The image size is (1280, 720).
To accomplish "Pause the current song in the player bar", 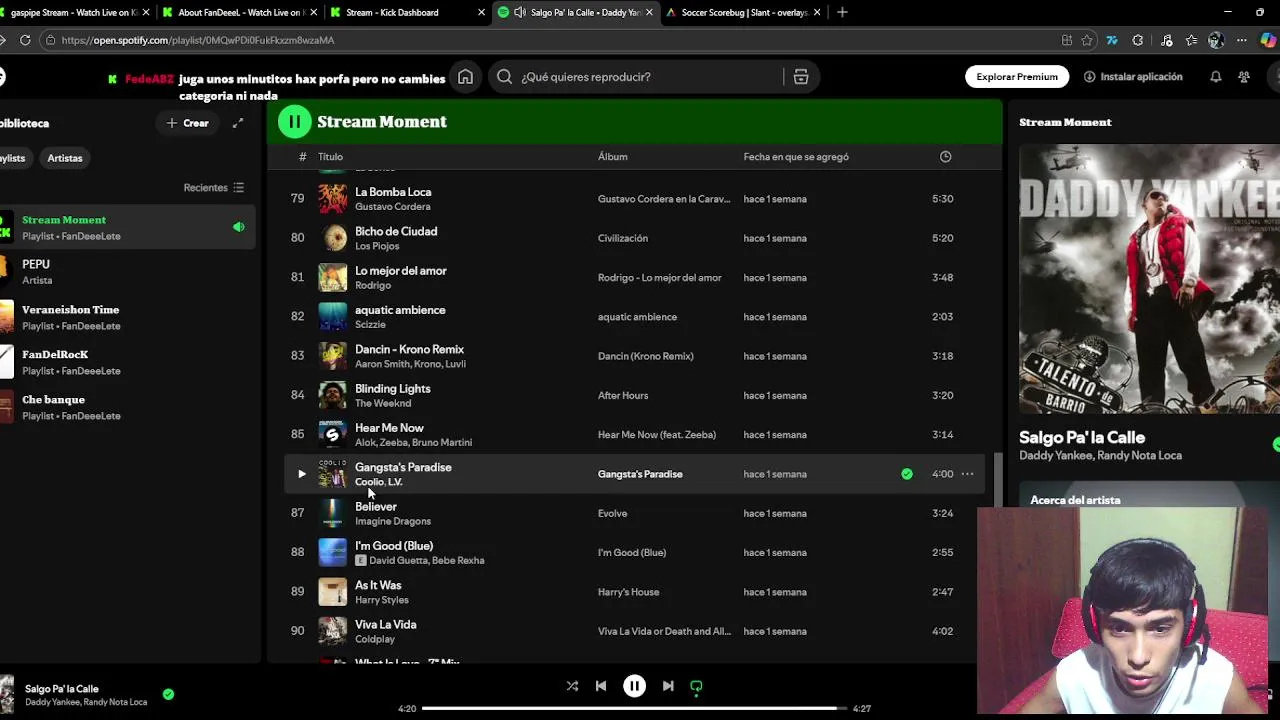I will (x=634, y=686).
